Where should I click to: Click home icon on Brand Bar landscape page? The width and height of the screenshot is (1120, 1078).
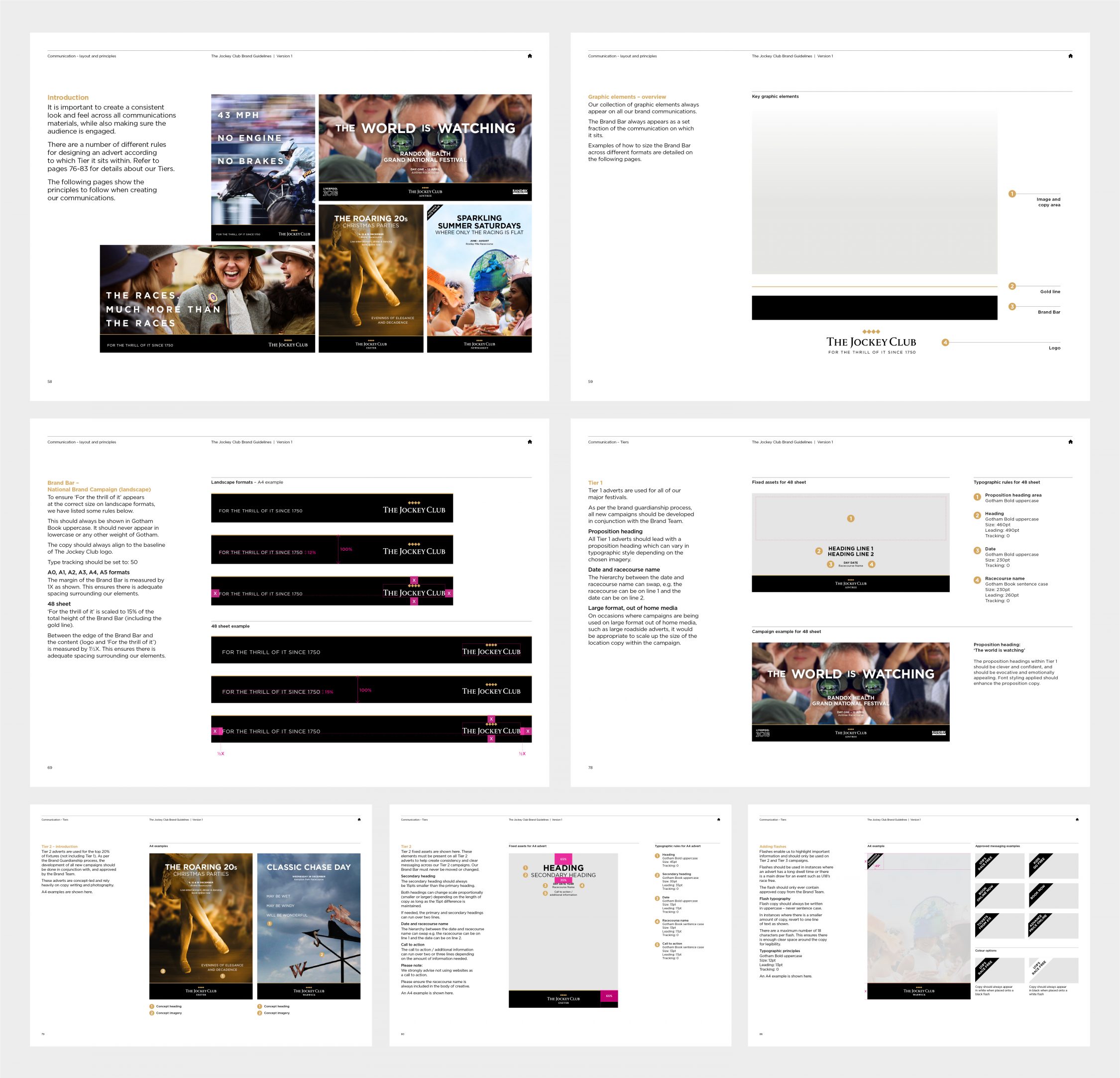[529, 442]
